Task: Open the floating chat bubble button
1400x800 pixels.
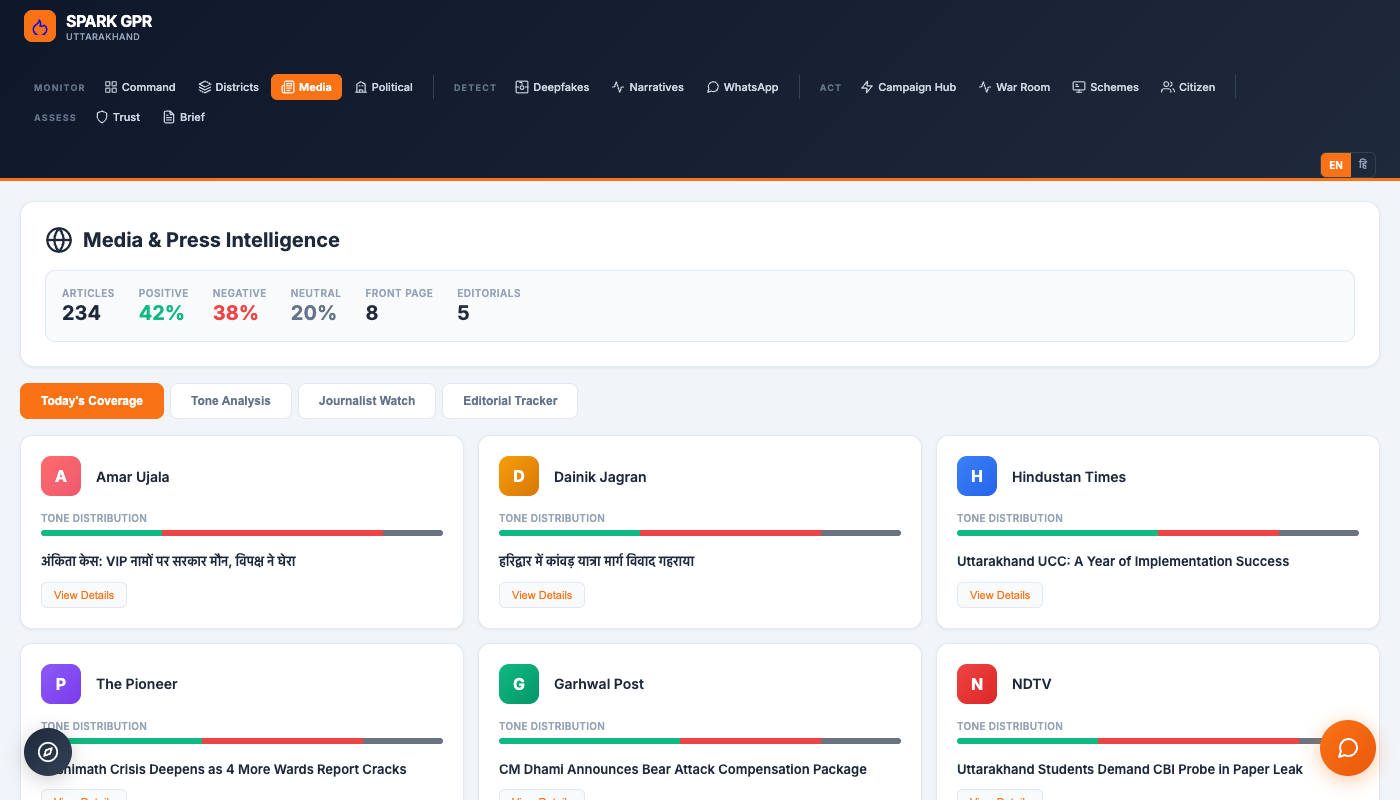Action: point(1347,748)
